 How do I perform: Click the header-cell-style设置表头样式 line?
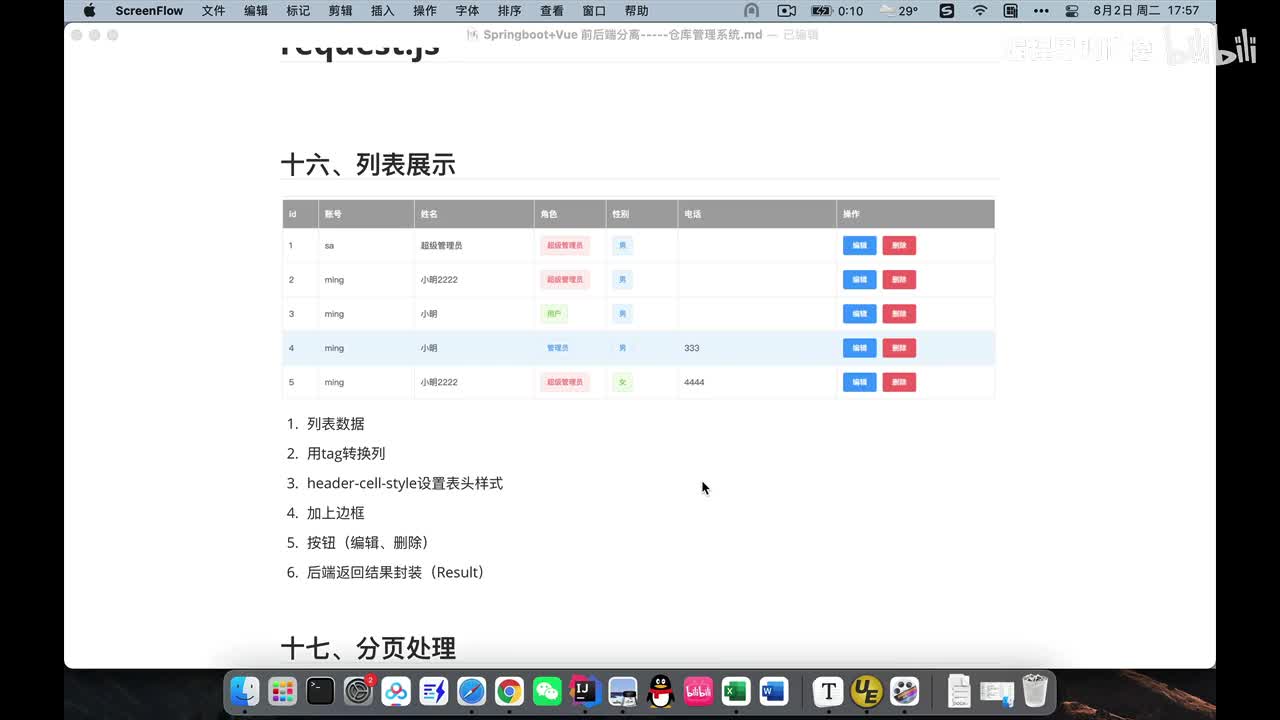coord(405,483)
